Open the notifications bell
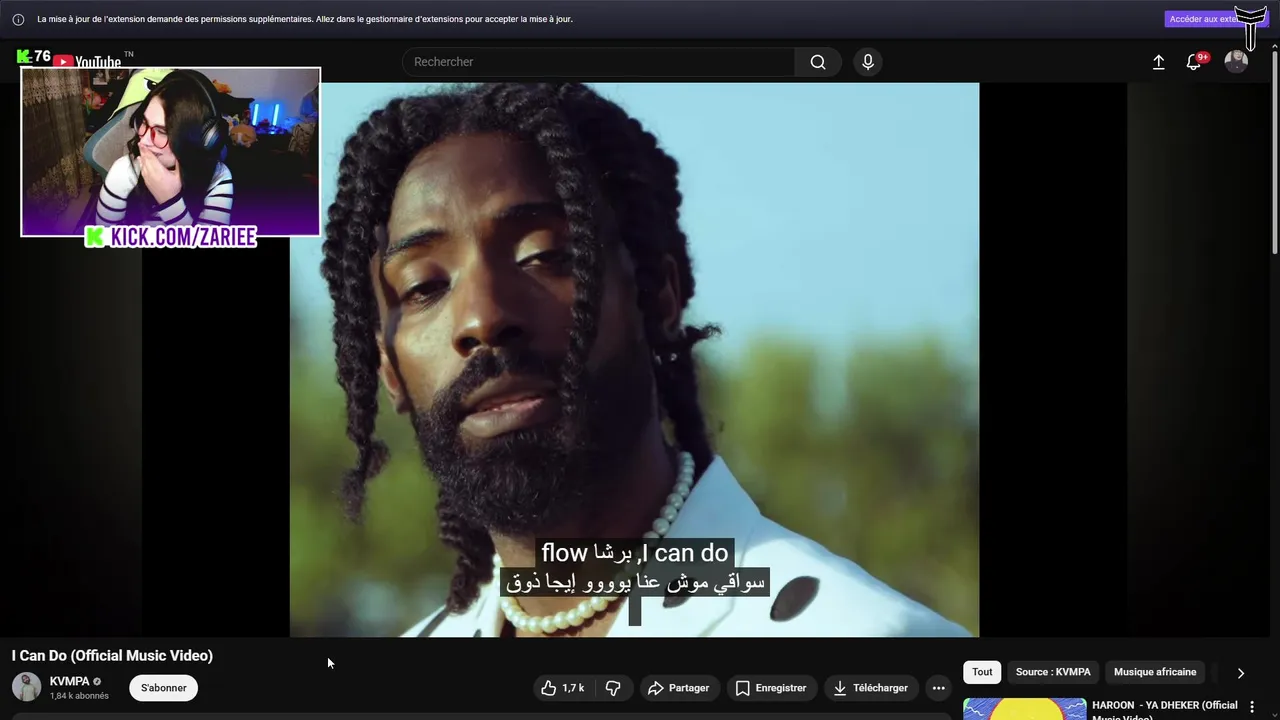Viewport: 1280px width, 720px height. pyautogui.click(x=1194, y=62)
